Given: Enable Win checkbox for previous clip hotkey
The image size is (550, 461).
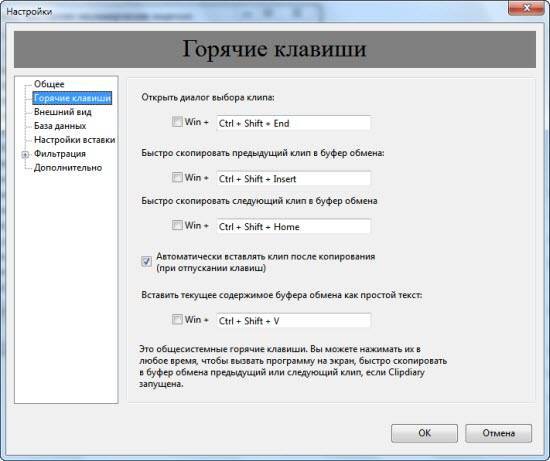Looking at the screenshot, I should 177,177.
